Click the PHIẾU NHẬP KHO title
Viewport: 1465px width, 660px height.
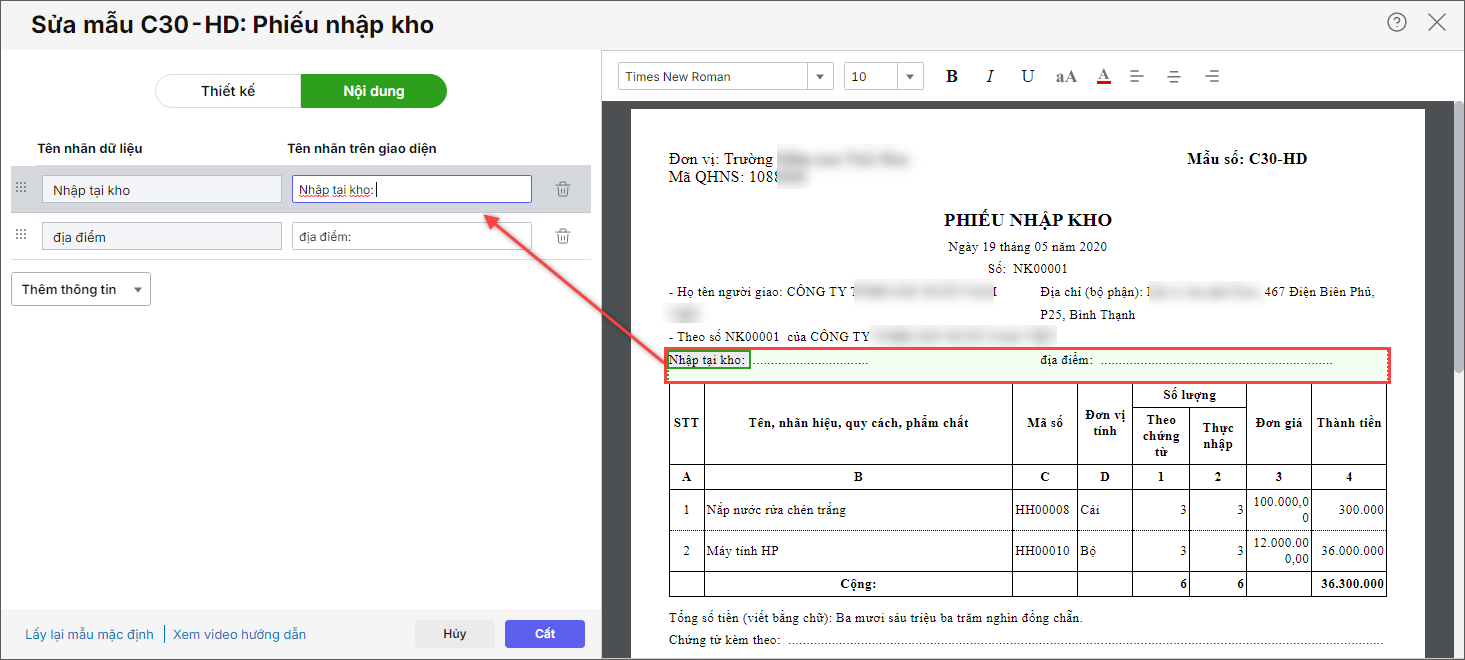pos(1027,220)
